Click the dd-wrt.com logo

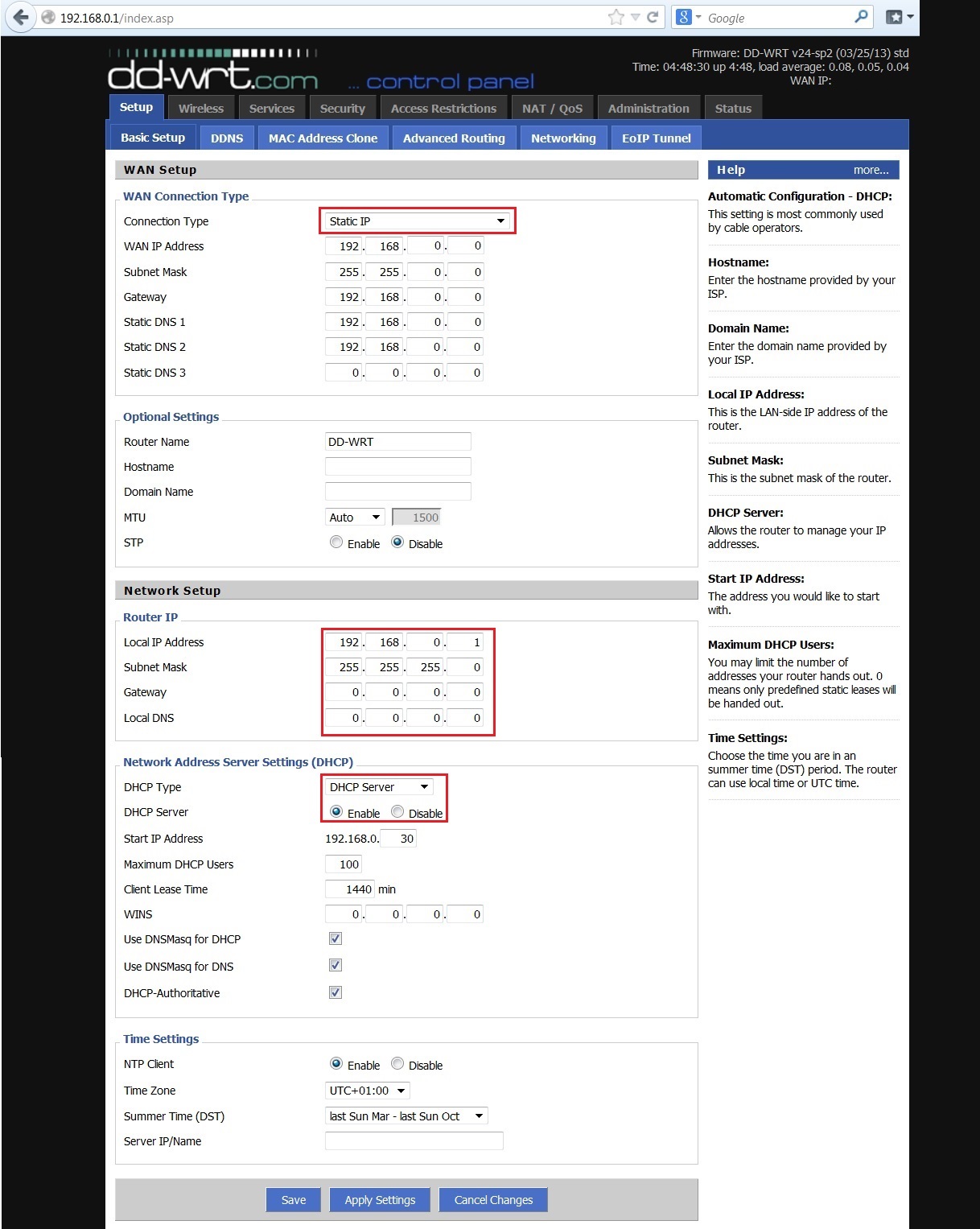213,70
